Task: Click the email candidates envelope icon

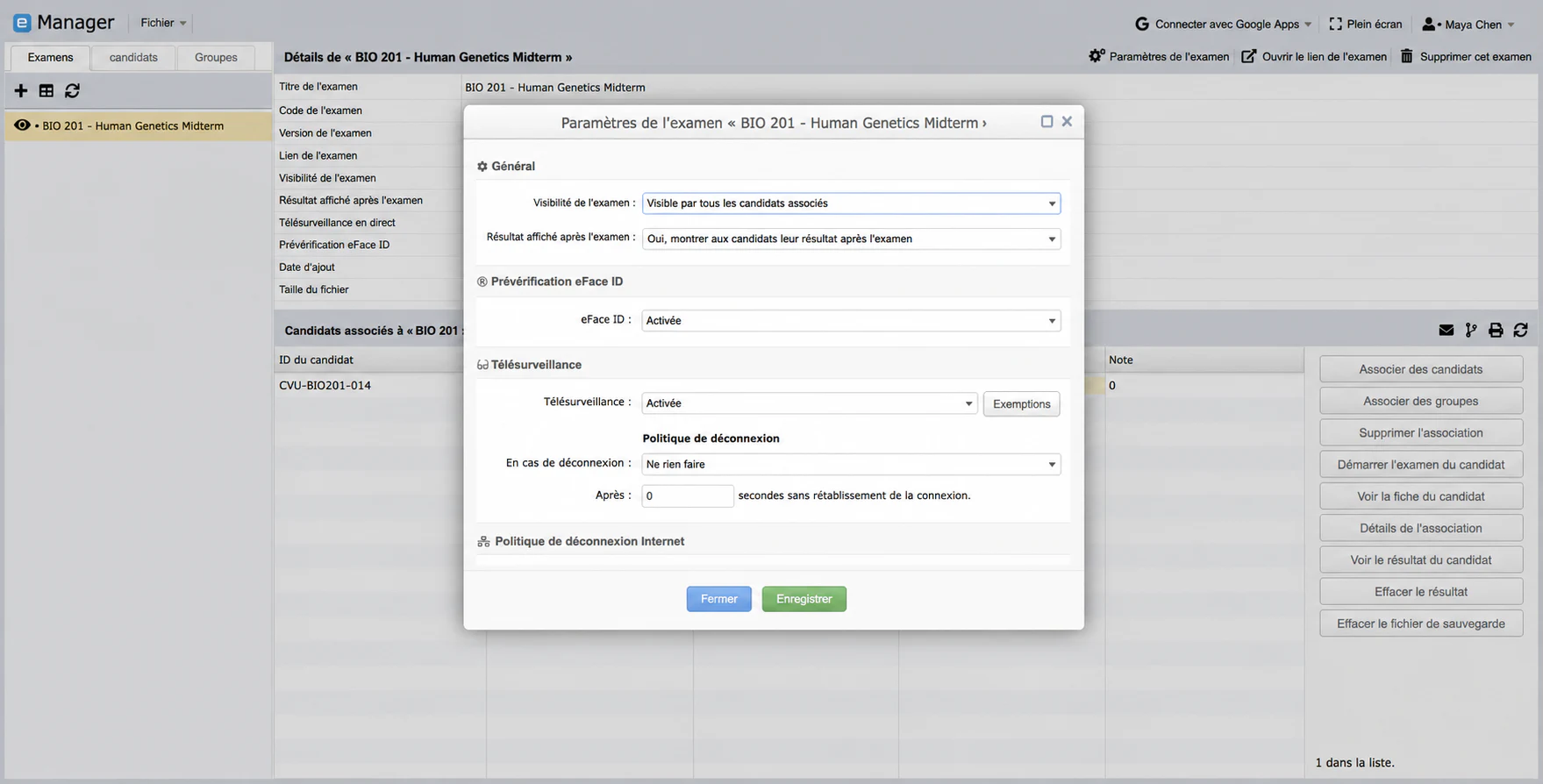Action: (1447, 330)
